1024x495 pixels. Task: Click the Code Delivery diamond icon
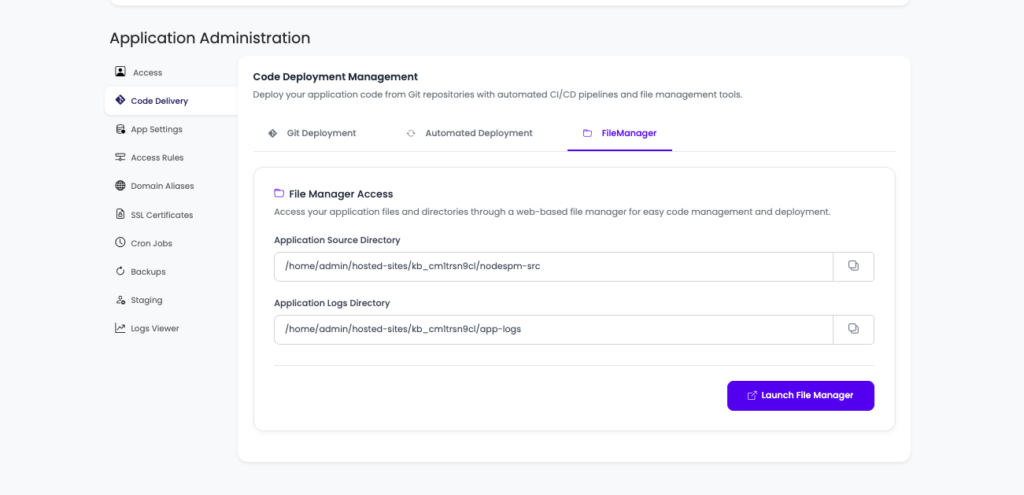pyautogui.click(x=120, y=101)
